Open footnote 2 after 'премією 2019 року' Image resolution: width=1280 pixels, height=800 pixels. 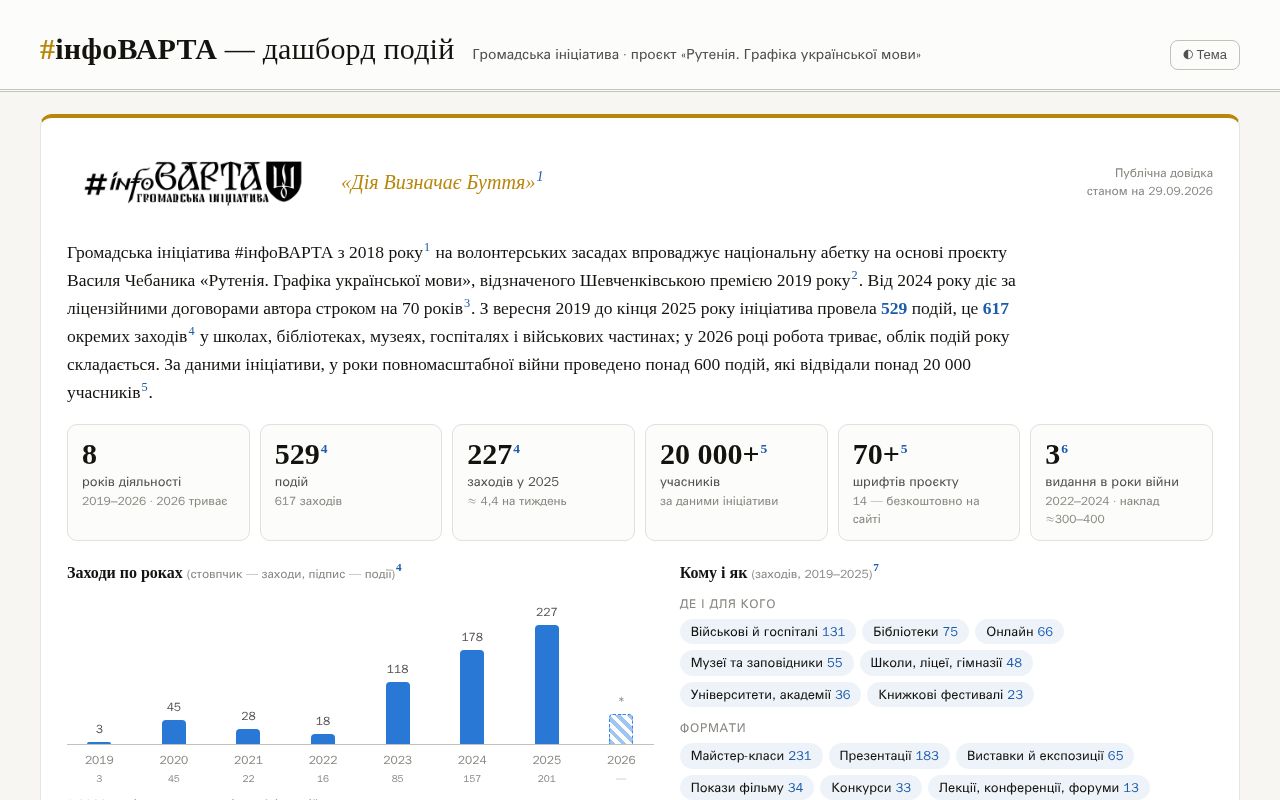click(855, 275)
